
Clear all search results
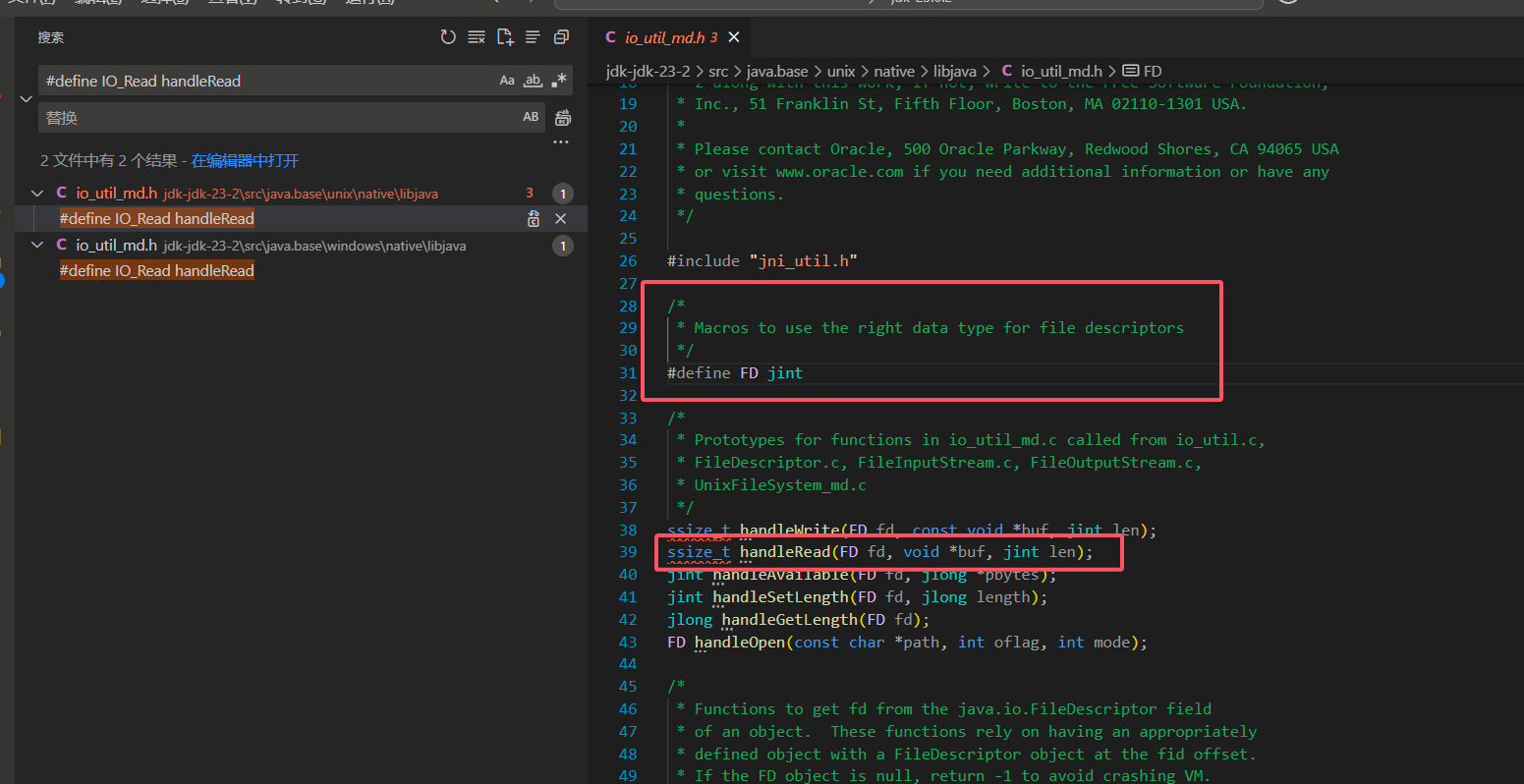(x=477, y=37)
